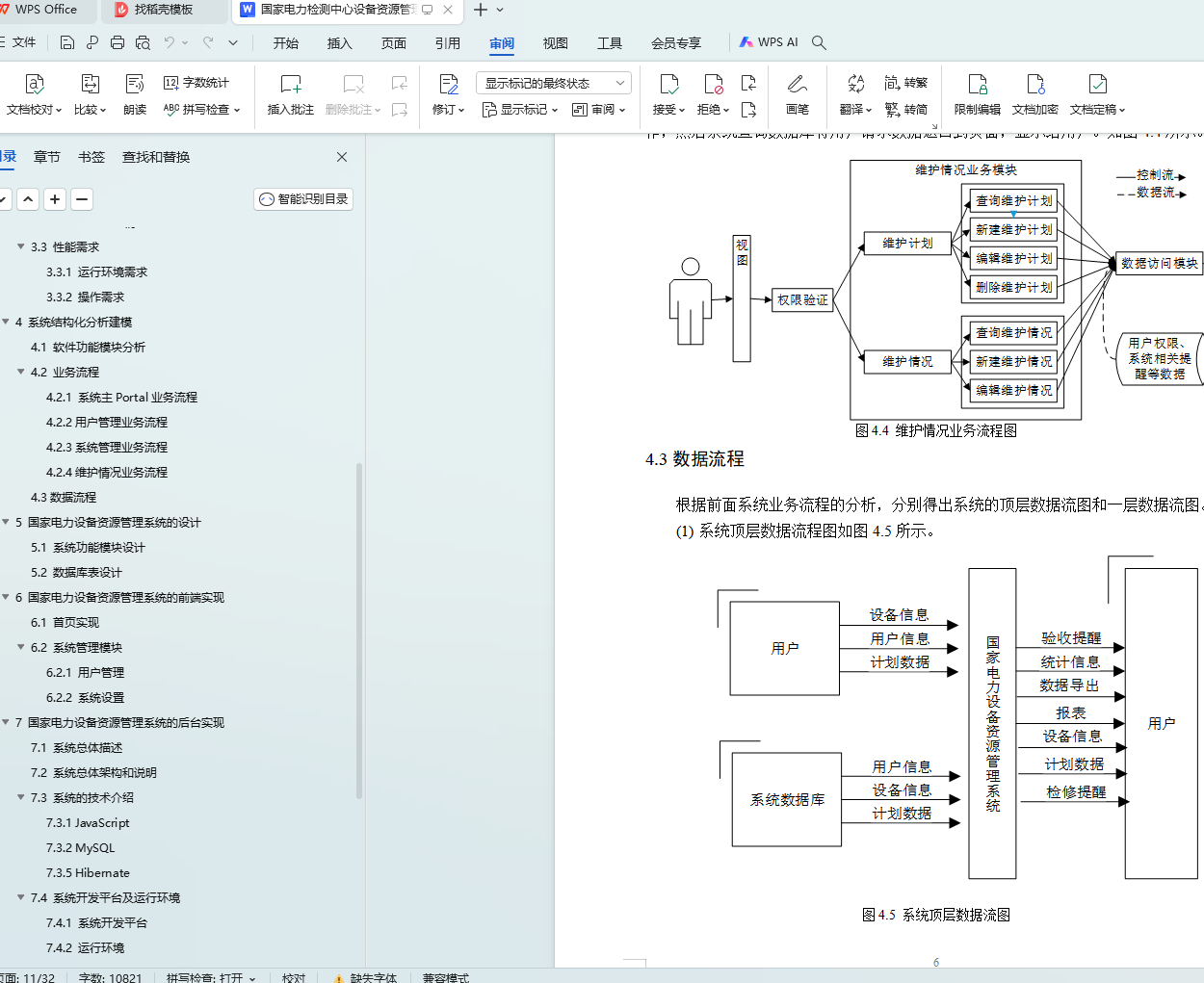Open 限制编辑 restrict editing
Image resolution: width=1204 pixels, height=983 pixels.
(x=978, y=95)
